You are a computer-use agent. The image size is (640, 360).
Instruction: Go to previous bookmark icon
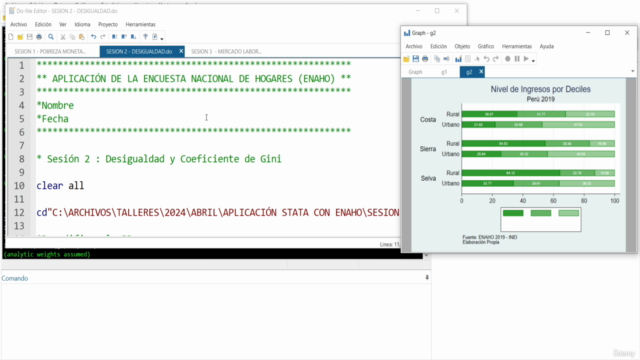(x=124, y=37)
